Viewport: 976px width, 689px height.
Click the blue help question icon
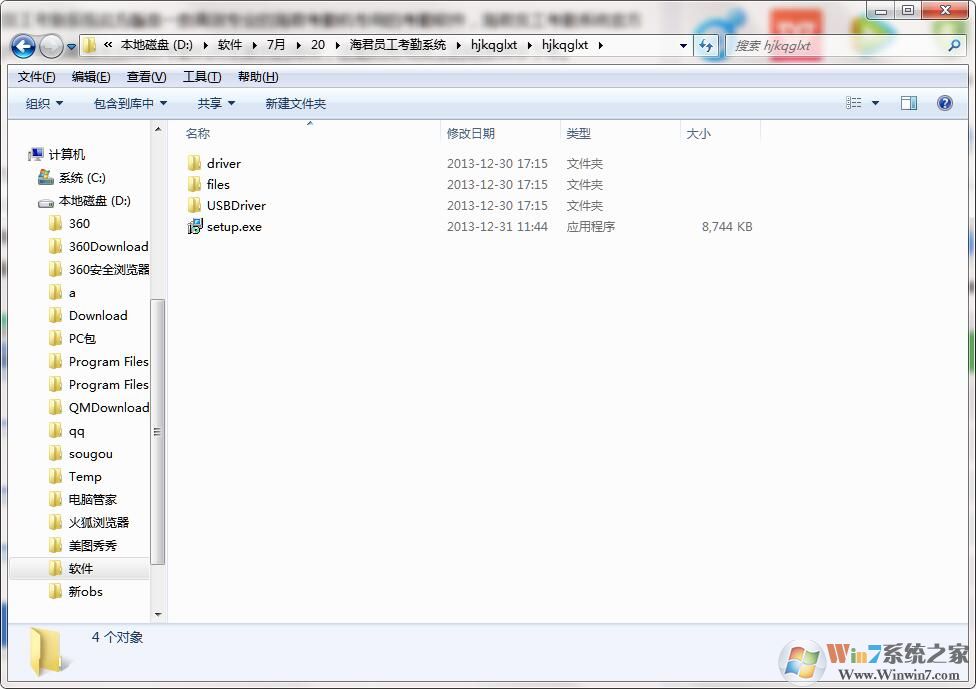pyautogui.click(x=944, y=103)
